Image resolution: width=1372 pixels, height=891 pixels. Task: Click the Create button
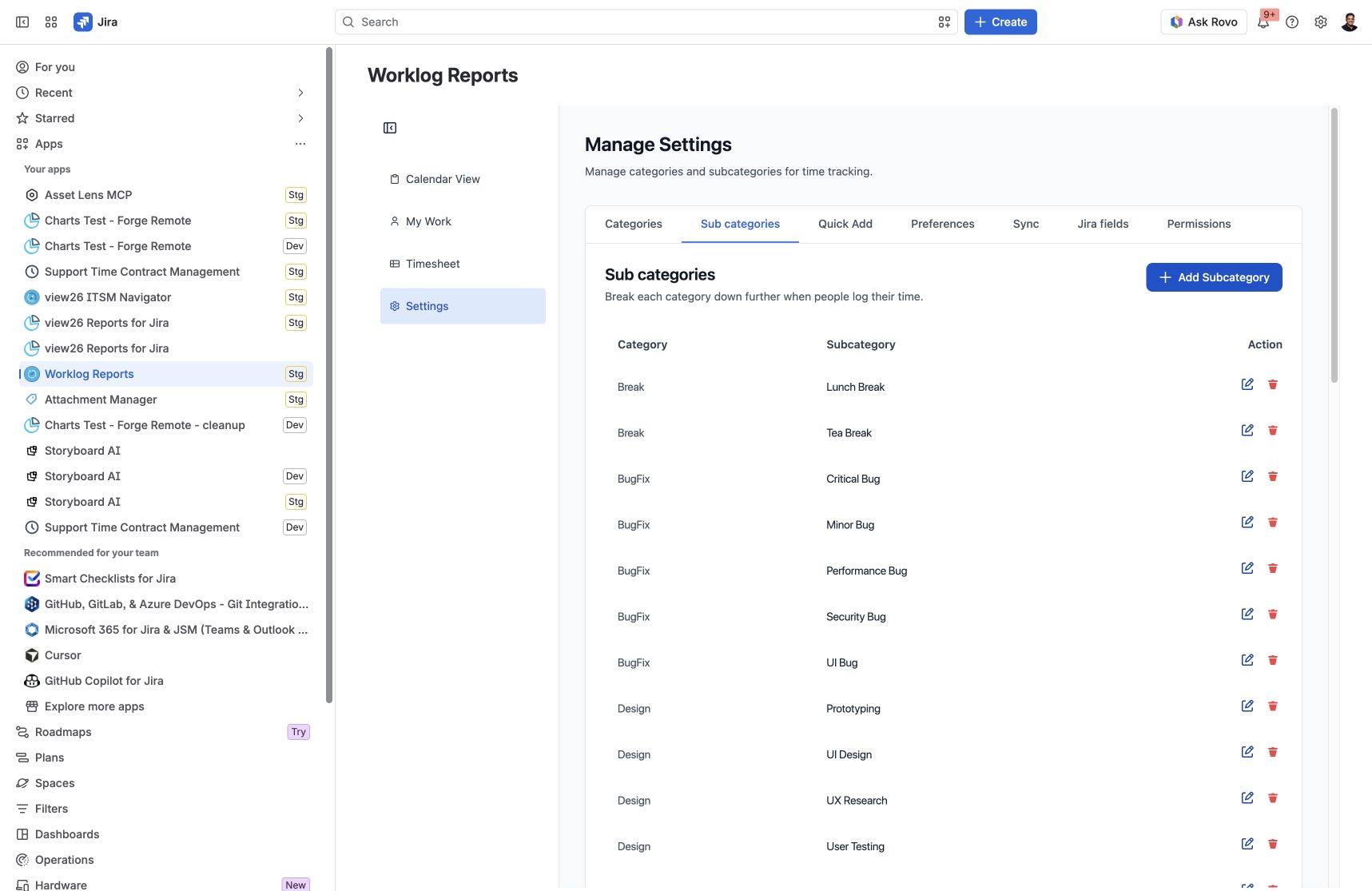1000,22
